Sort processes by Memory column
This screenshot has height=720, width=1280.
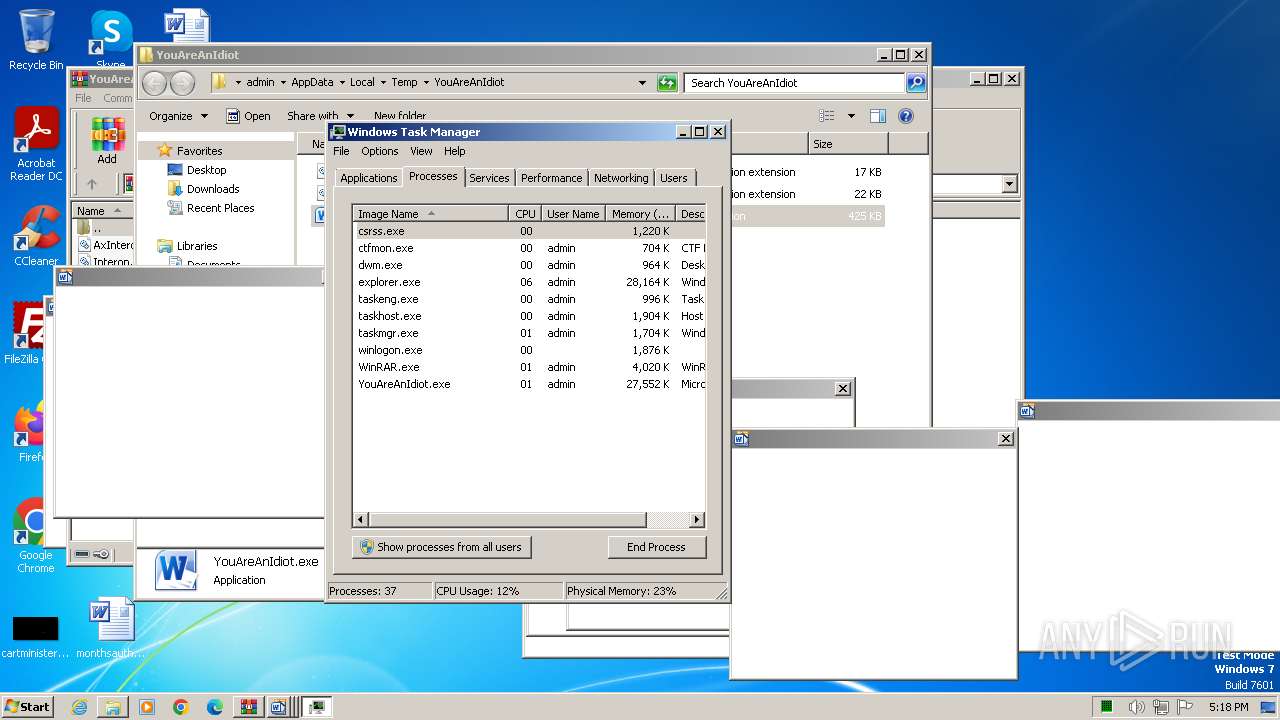coord(641,214)
